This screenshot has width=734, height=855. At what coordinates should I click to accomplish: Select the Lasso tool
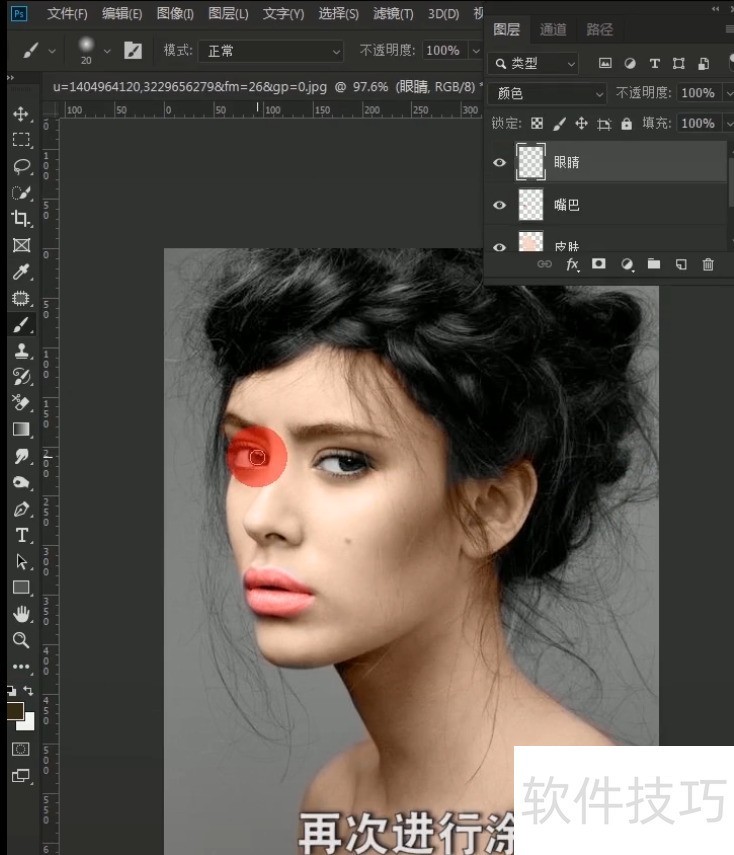click(21, 166)
